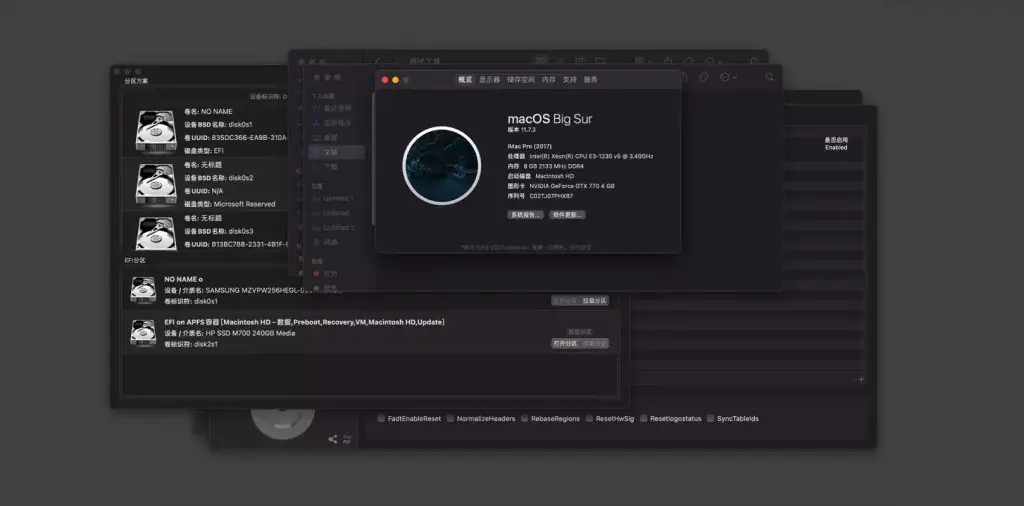Image resolution: width=1024 pixels, height=506 pixels.
Task: Click 打开分区 for the EFI on APFS row
Action: pyautogui.click(x=566, y=343)
